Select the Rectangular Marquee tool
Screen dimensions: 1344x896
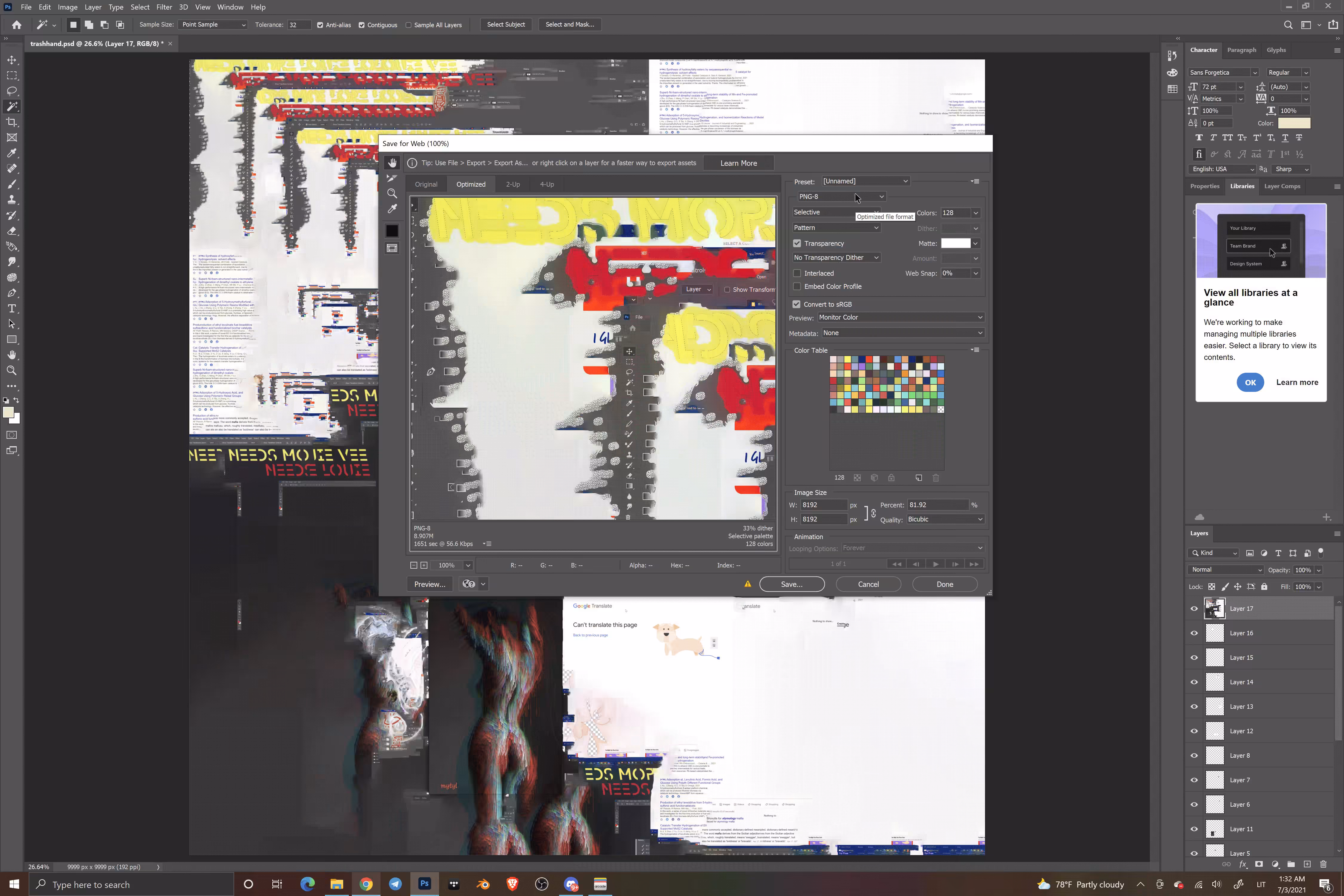point(11,76)
